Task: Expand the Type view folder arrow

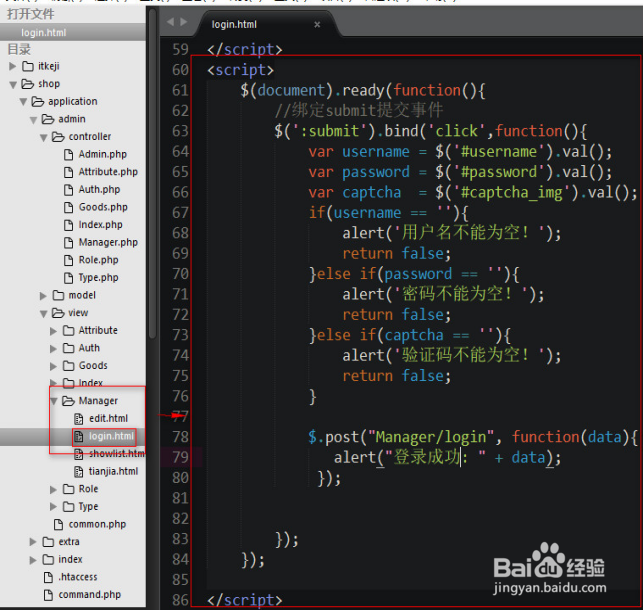Action: point(53,507)
